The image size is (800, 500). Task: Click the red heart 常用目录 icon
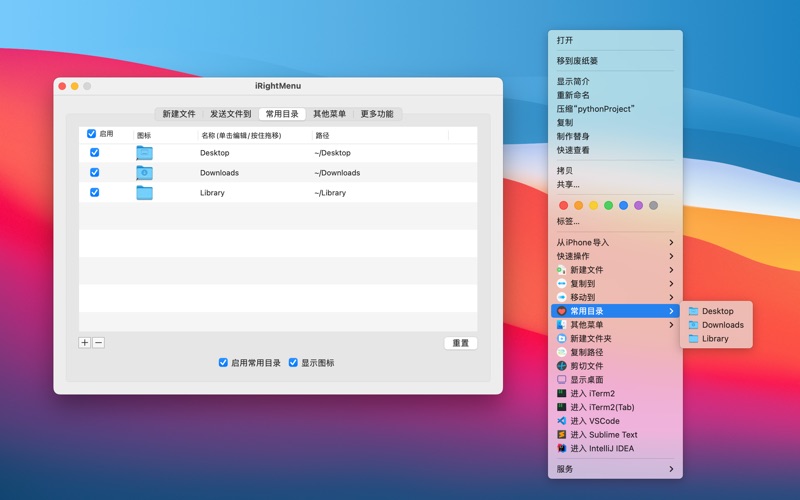tap(561, 311)
